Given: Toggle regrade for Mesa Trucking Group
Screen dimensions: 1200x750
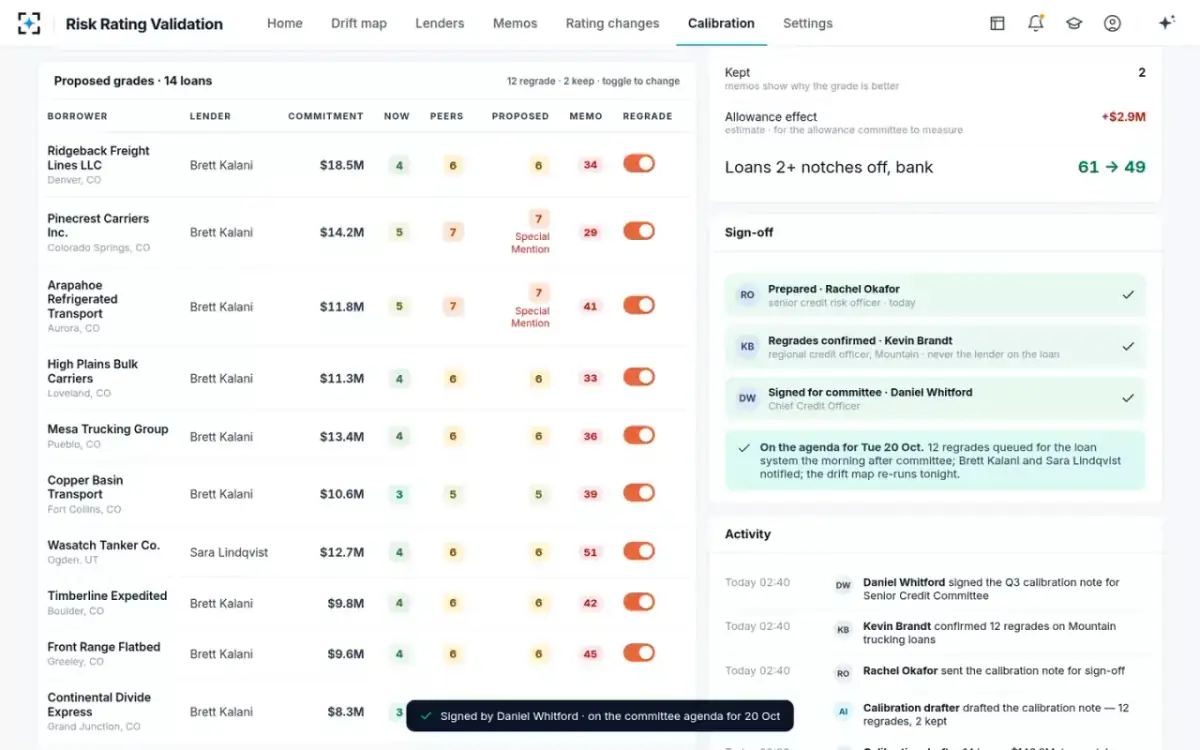Looking at the screenshot, I should pos(639,434).
